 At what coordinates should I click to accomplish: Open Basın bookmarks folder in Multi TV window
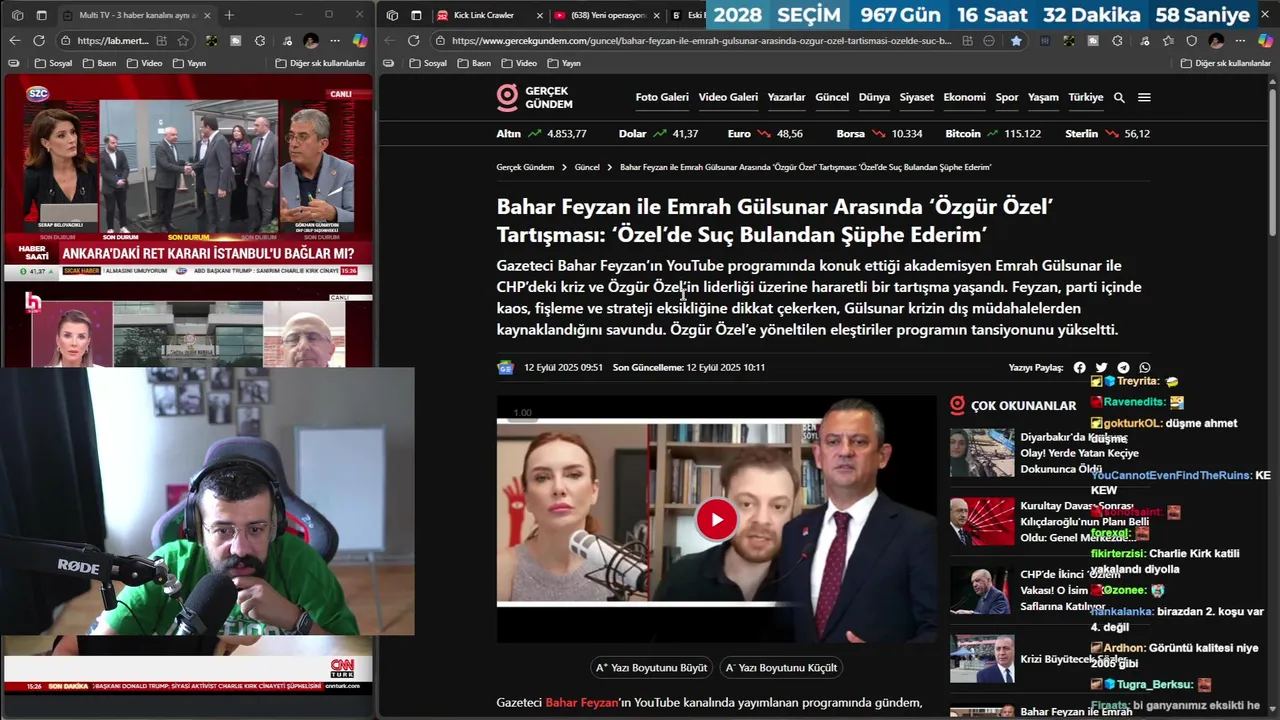(x=99, y=63)
